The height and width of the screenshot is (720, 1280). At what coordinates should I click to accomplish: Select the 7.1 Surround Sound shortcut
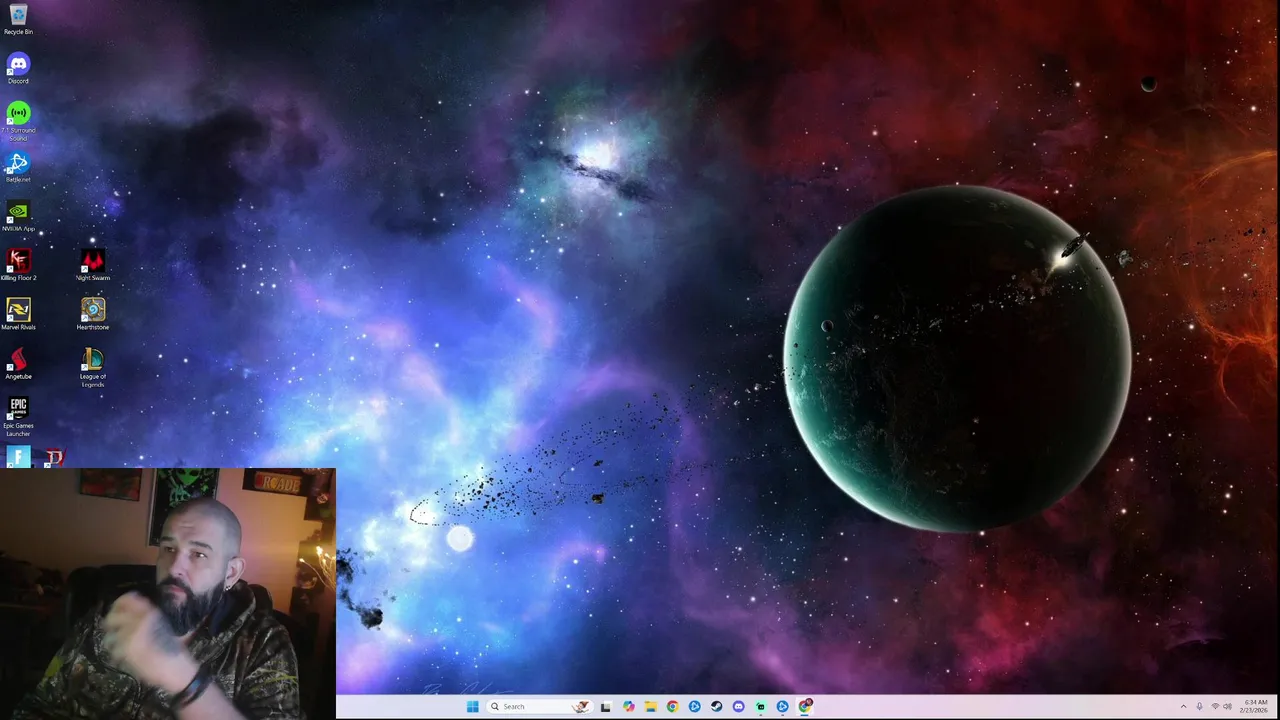tap(18, 121)
